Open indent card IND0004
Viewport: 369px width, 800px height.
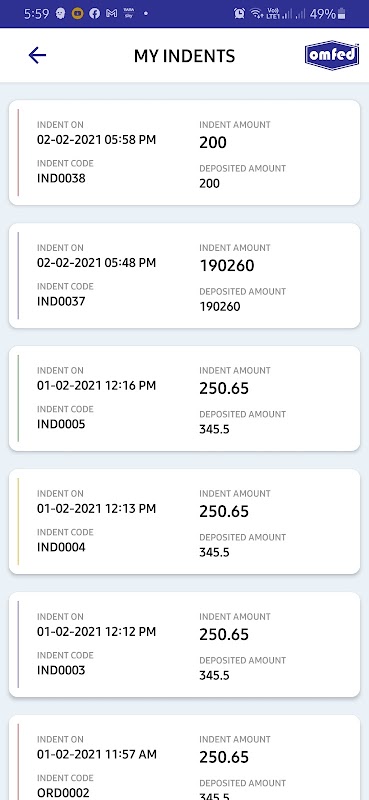(x=184, y=521)
